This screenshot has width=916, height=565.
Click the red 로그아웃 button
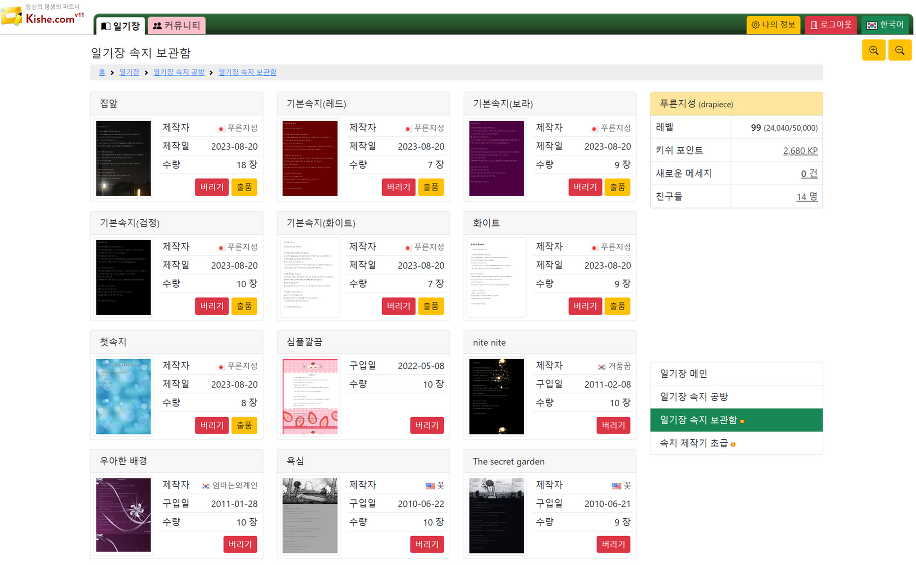pos(831,25)
